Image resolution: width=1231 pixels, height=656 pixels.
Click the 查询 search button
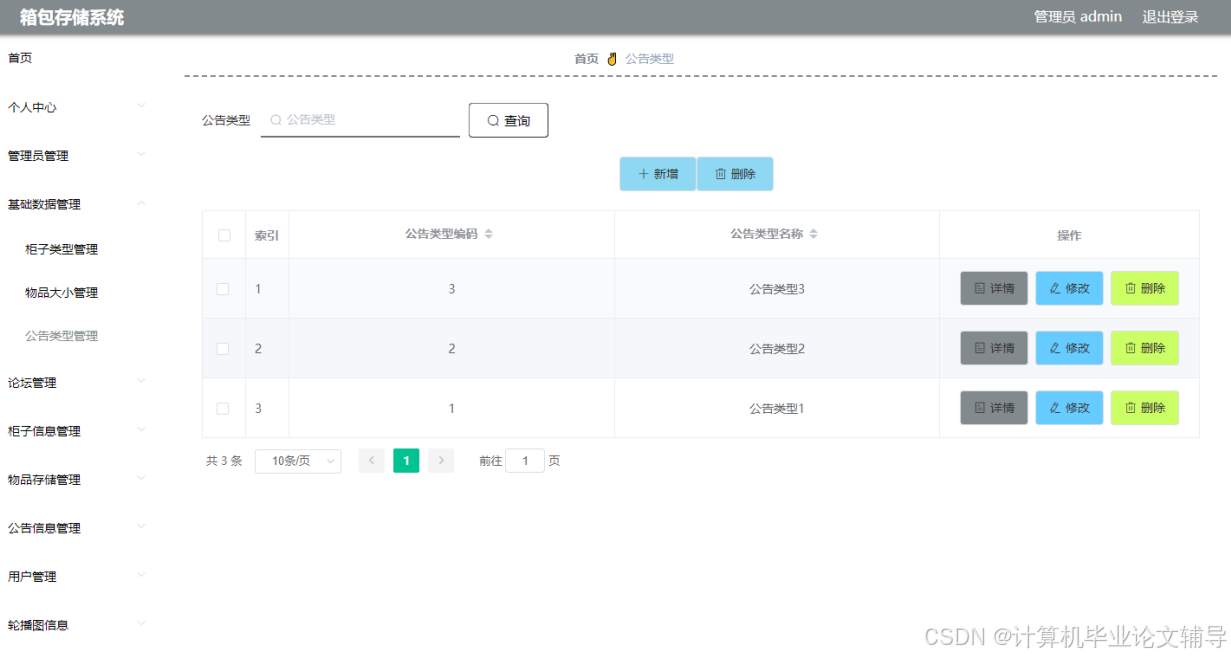pyautogui.click(x=508, y=120)
